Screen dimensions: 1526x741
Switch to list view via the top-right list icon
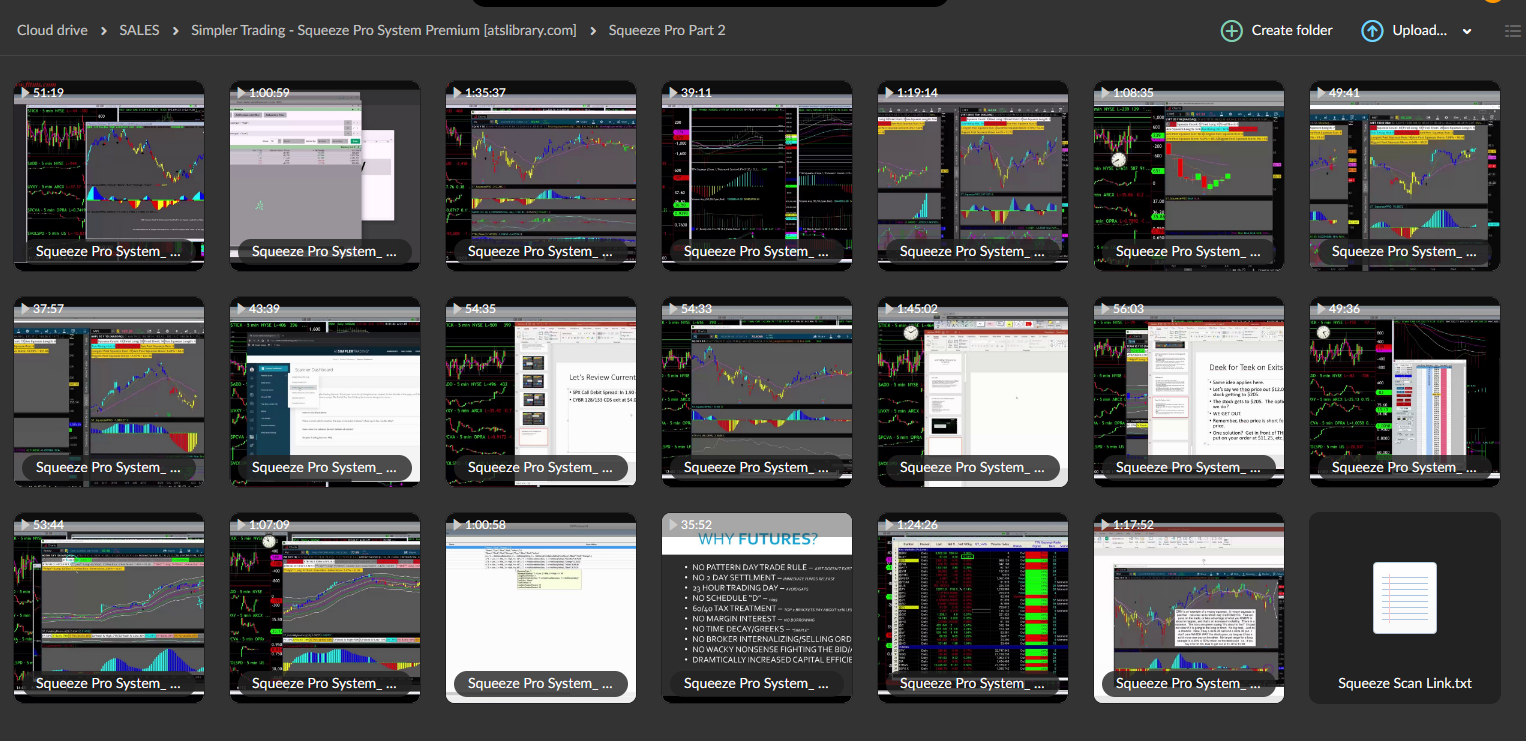tap(1512, 31)
